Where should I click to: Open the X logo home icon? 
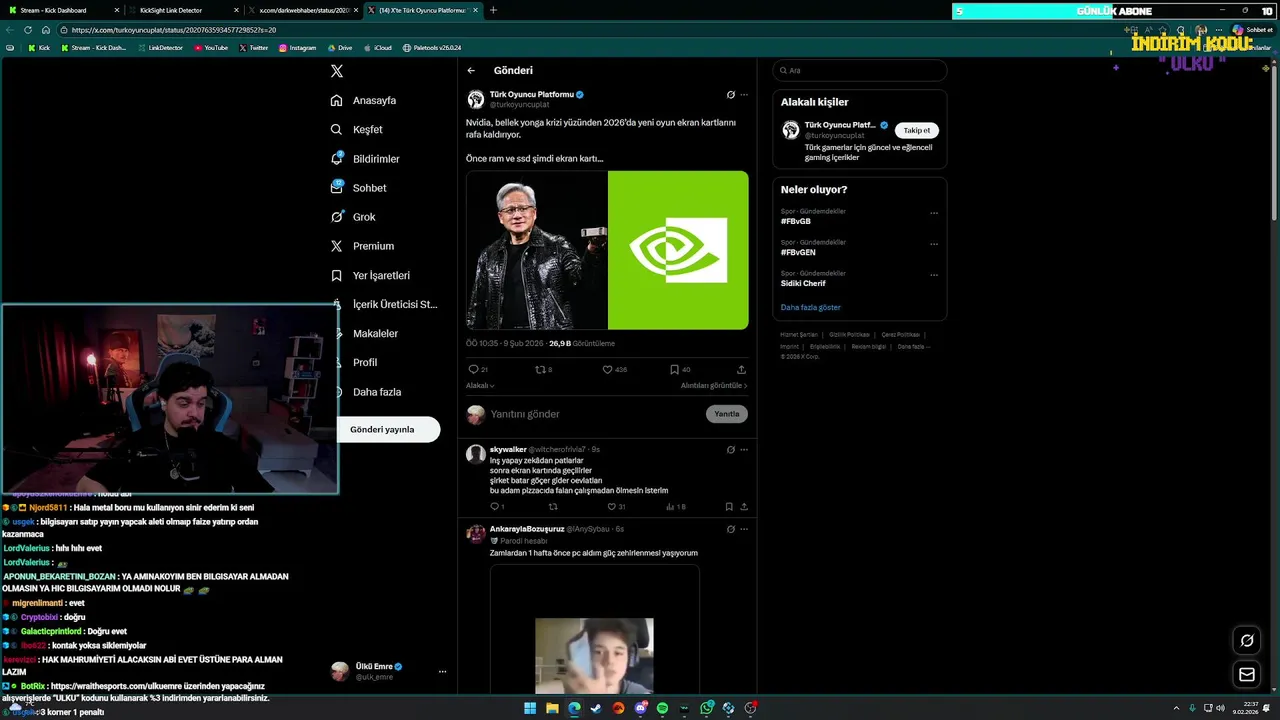(x=337, y=71)
